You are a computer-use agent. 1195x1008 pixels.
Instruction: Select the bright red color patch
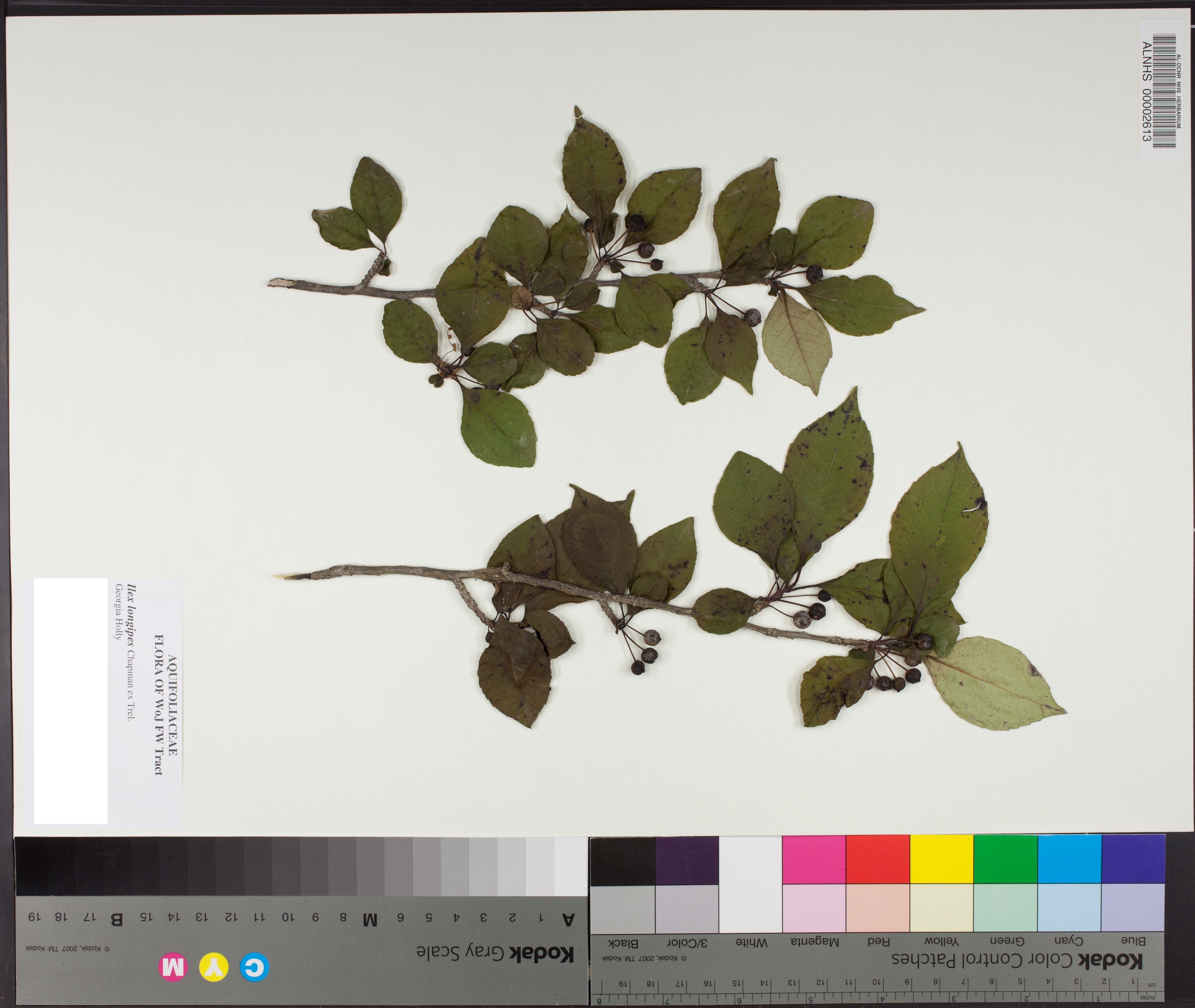(877, 859)
